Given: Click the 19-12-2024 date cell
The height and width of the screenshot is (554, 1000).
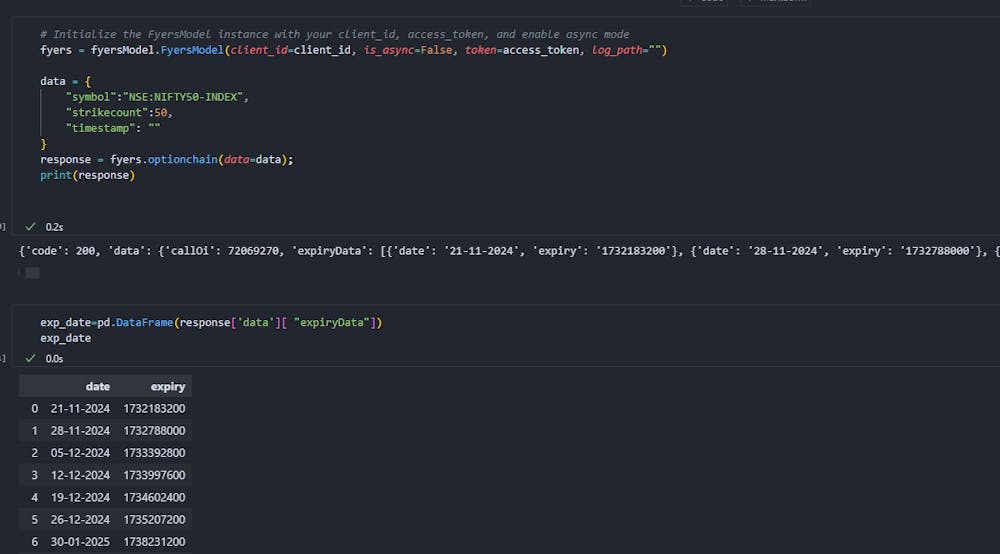Looking at the screenshot, I should pyautogui.click(x=80, y=497).
